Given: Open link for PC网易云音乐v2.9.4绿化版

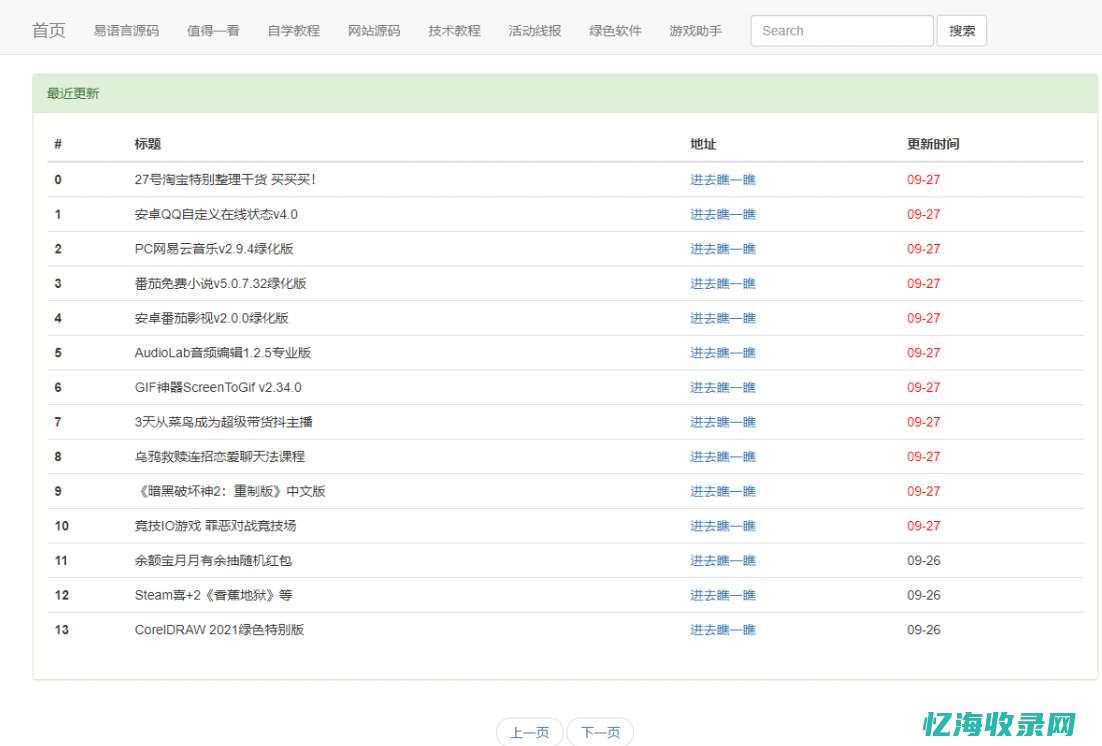Looking at the screenshot, I should coord(723,249).
